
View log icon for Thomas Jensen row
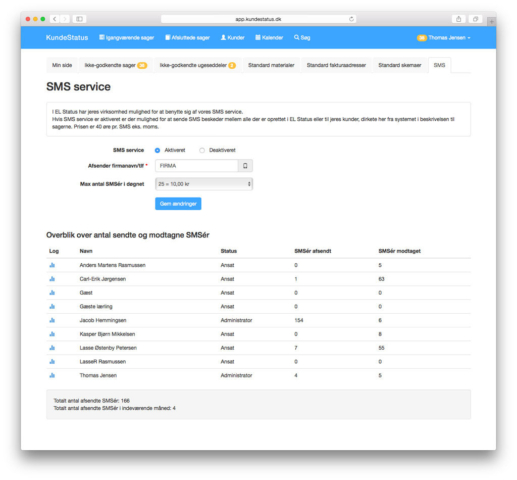click(52, 375)
